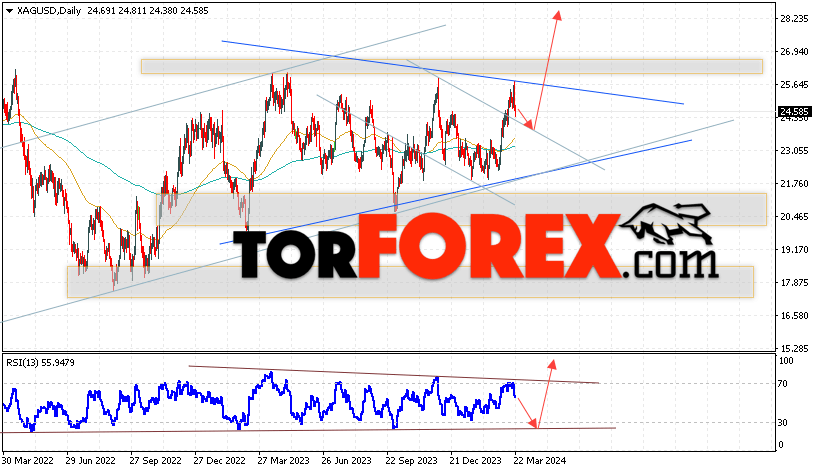Select the 22 Mar 2024 date label
816x472 pixels.
540,461
